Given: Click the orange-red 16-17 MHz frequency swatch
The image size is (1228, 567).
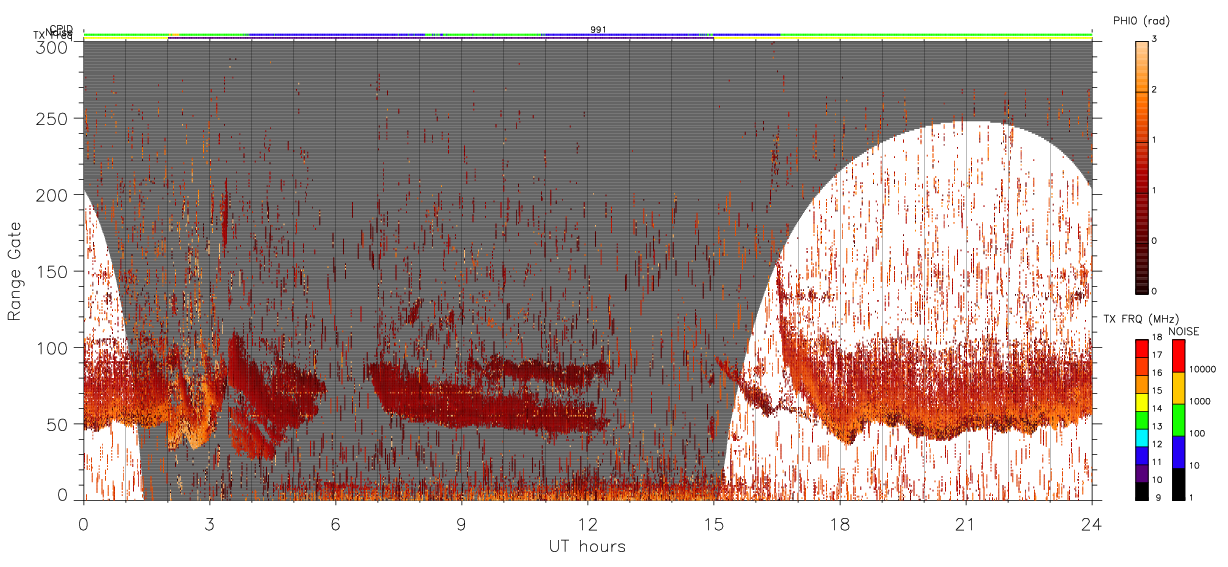Looking at the screenshot, I should click(1142, 366).
